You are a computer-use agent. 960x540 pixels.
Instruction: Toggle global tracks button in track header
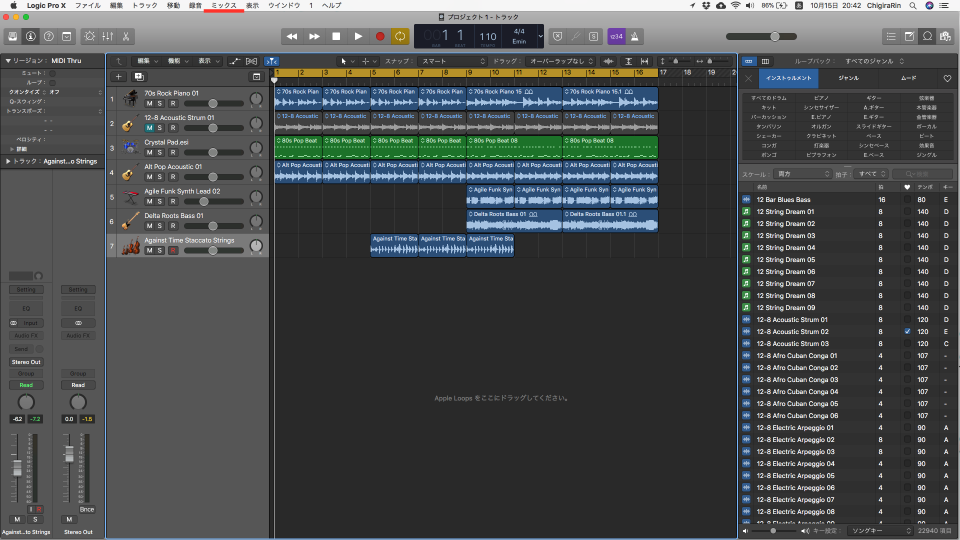[x=257, y=77]
